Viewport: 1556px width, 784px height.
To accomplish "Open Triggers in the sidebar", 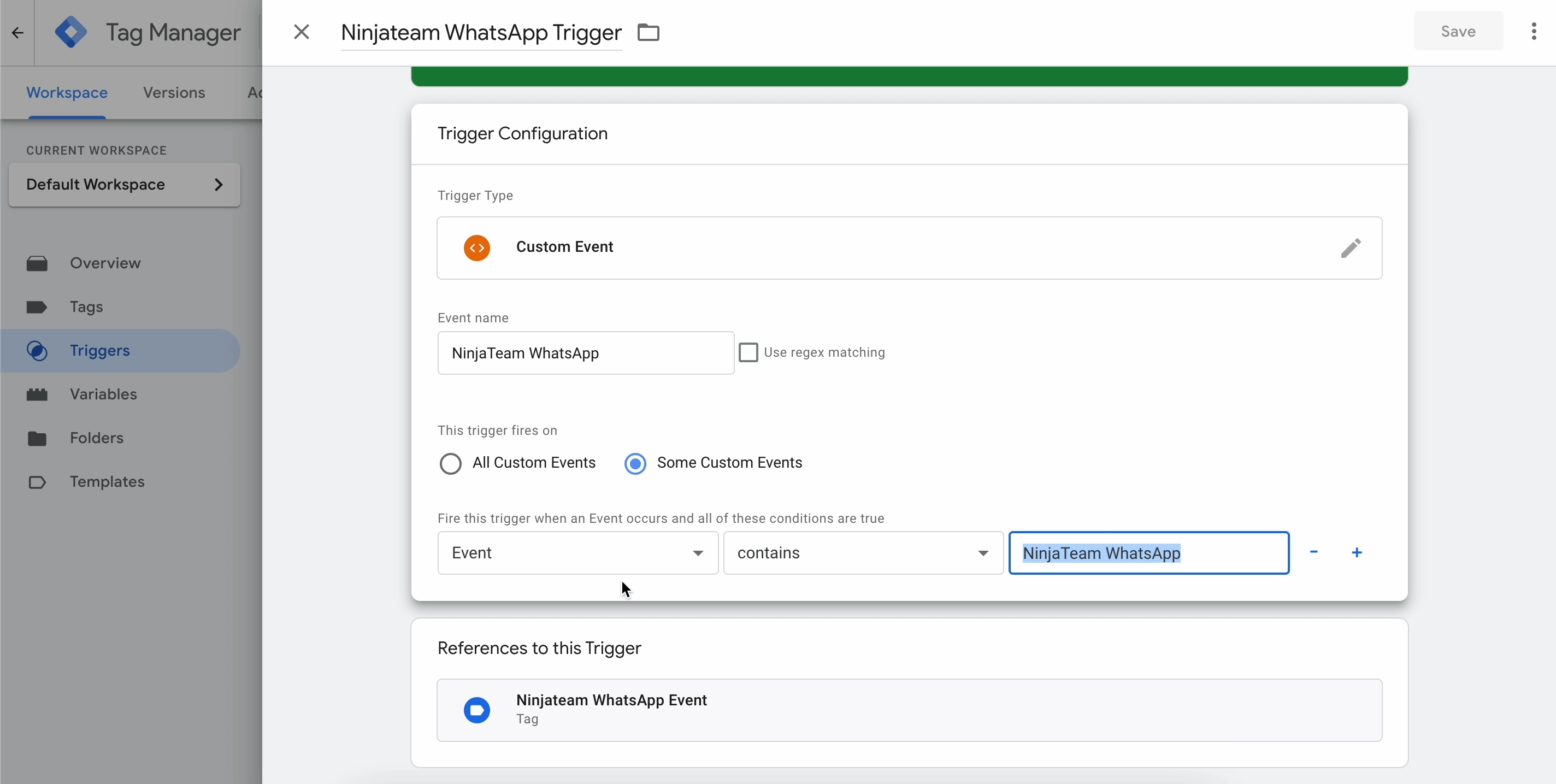I will (x=120, y=350).
